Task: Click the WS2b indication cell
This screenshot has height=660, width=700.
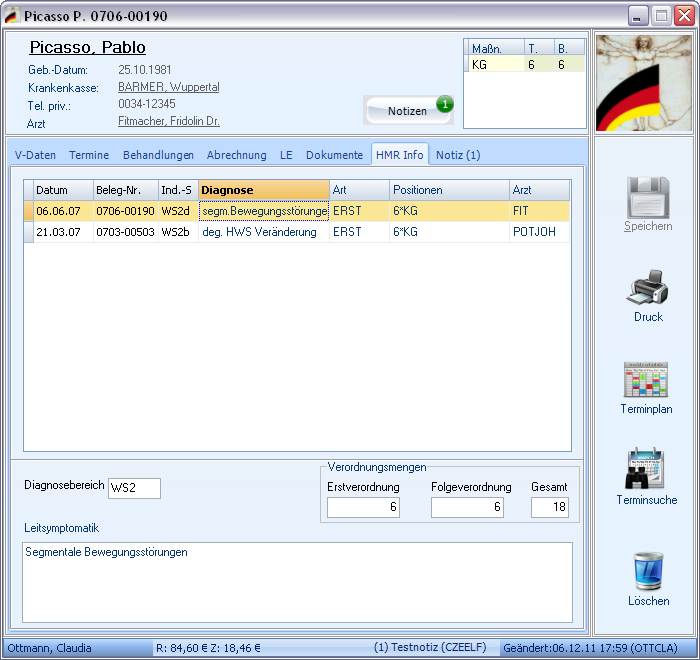Action: (179, 232)
